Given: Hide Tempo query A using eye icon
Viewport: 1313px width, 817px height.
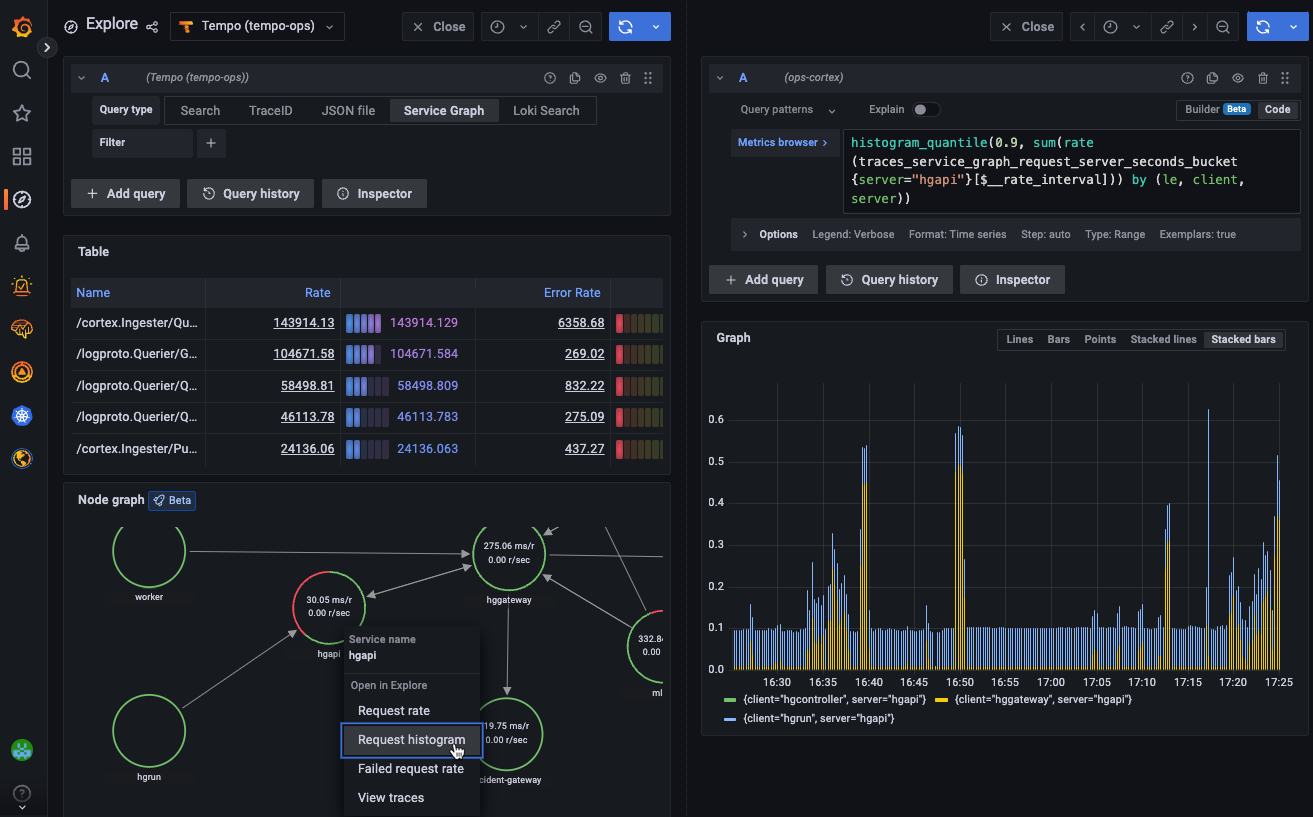Looking at the screenshot, I should tap(600, 78).
